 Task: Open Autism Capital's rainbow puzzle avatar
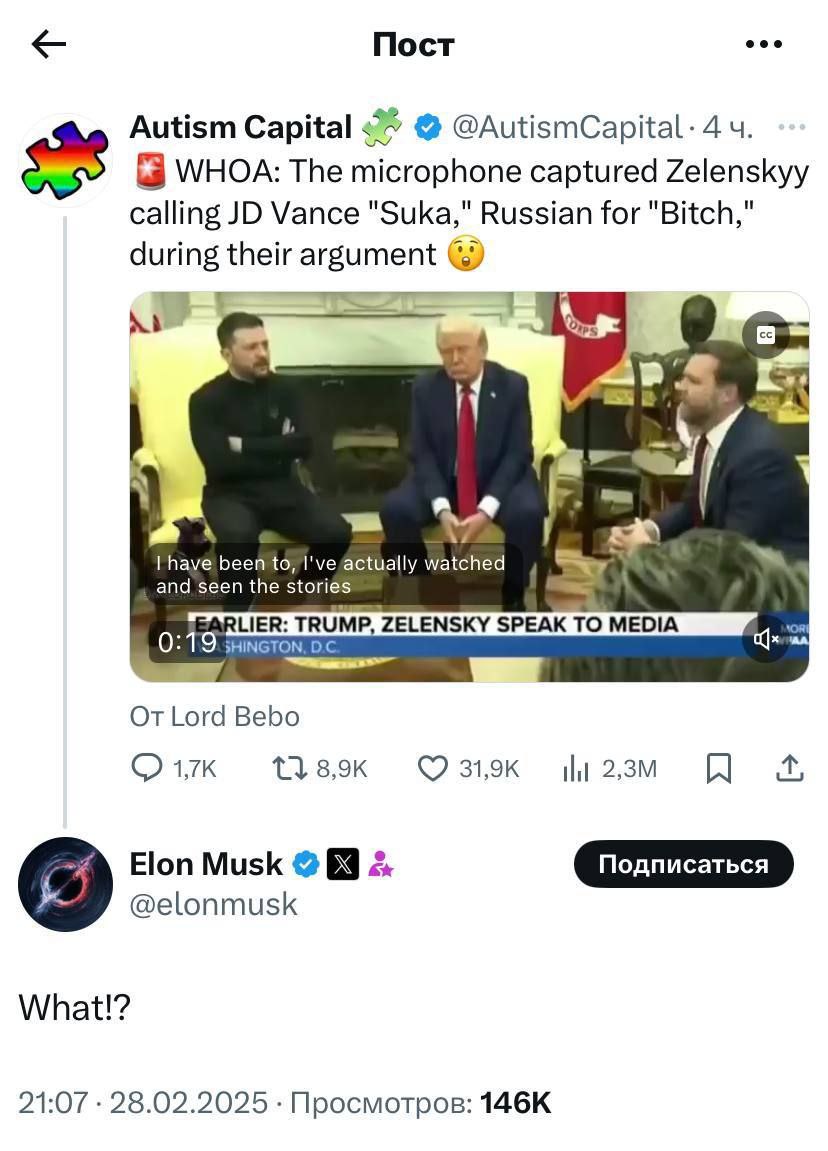point(65,160)
